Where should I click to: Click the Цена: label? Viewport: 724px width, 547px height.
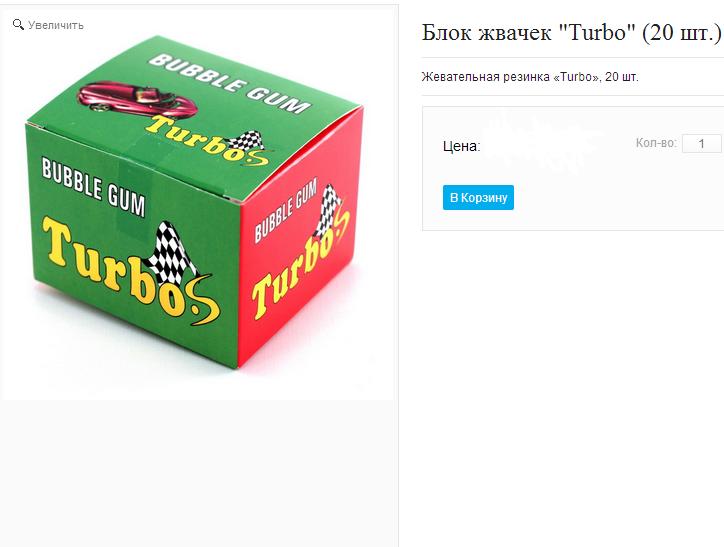point(461,146)
